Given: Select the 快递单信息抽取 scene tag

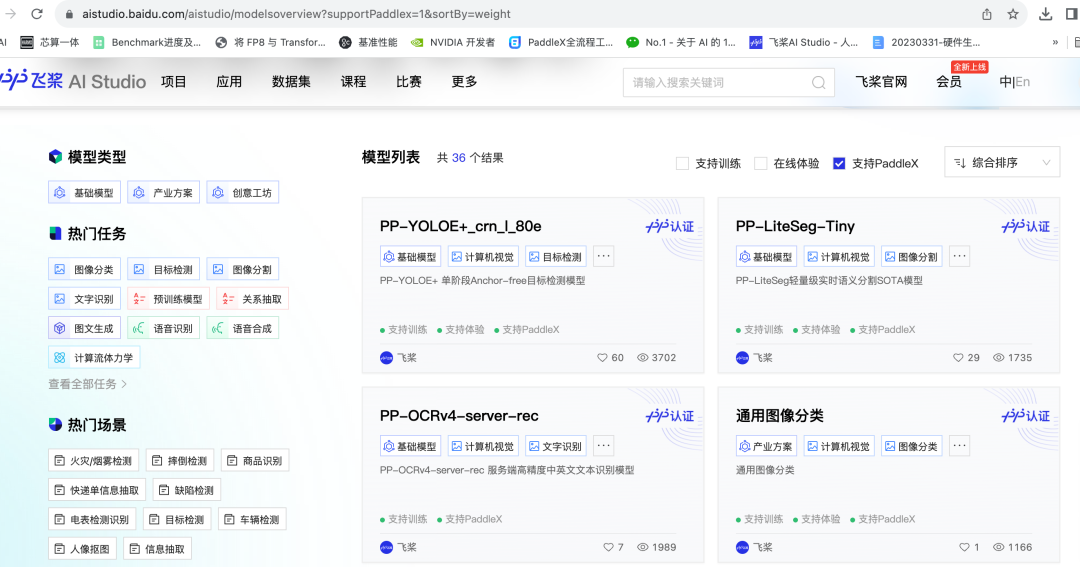Looking at the screenshot, I should point(97,490).
